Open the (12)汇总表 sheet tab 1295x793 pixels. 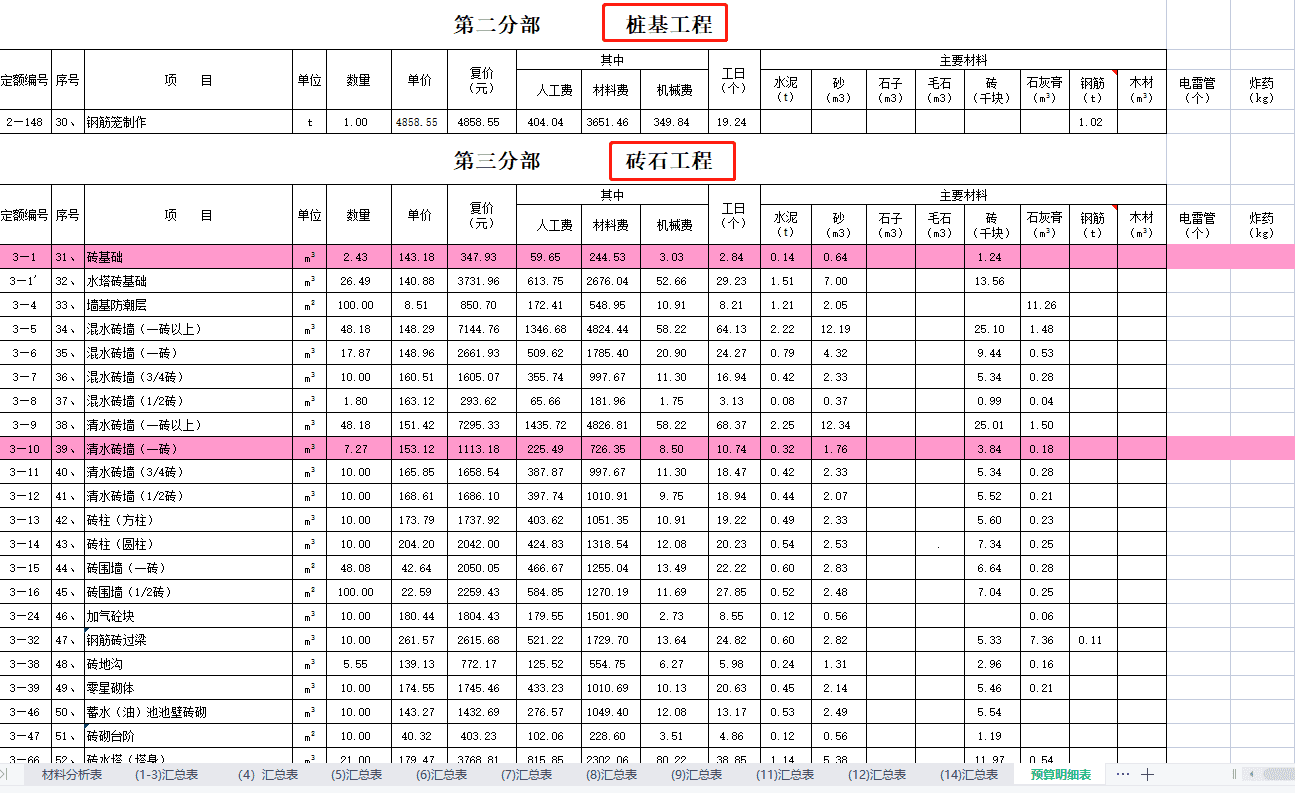pos(877,775)
